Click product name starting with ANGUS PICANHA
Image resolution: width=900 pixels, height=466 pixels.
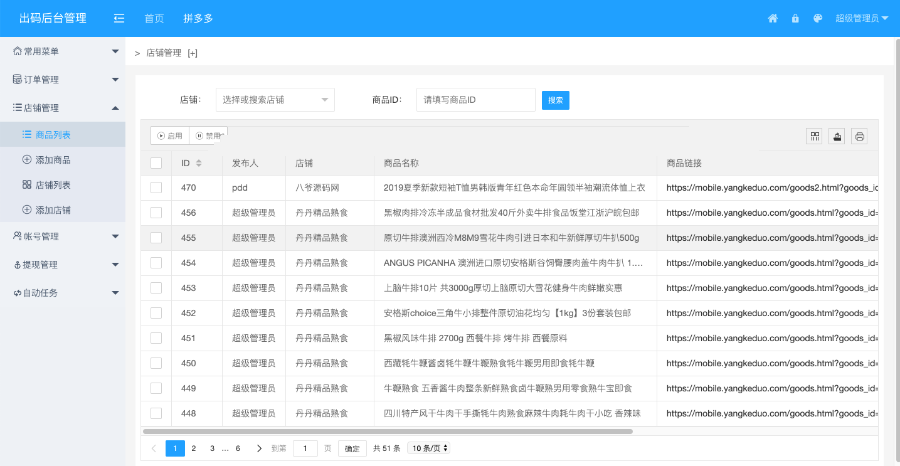pyautogui.click(x=513, y=263)
